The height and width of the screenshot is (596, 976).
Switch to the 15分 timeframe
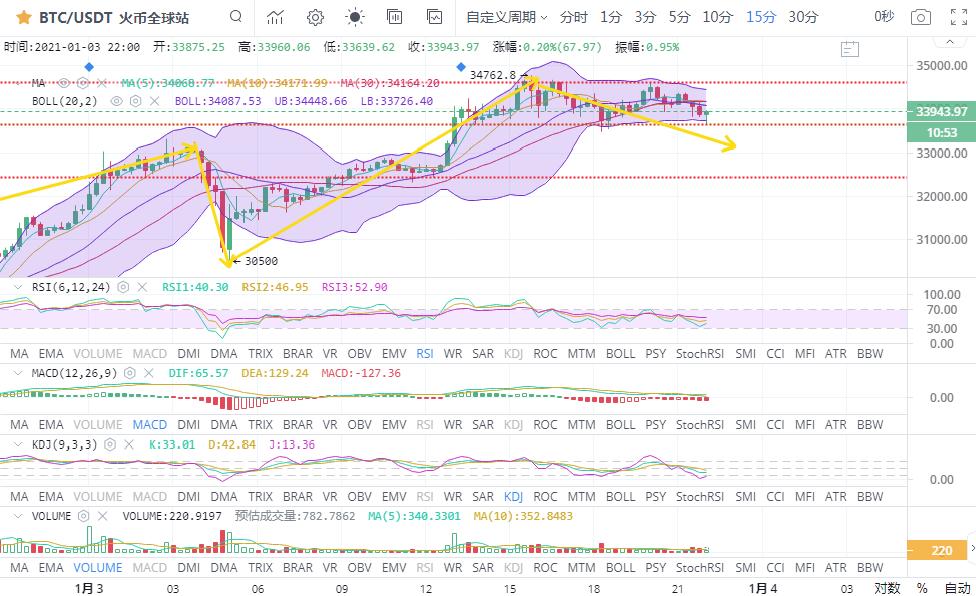761,17
